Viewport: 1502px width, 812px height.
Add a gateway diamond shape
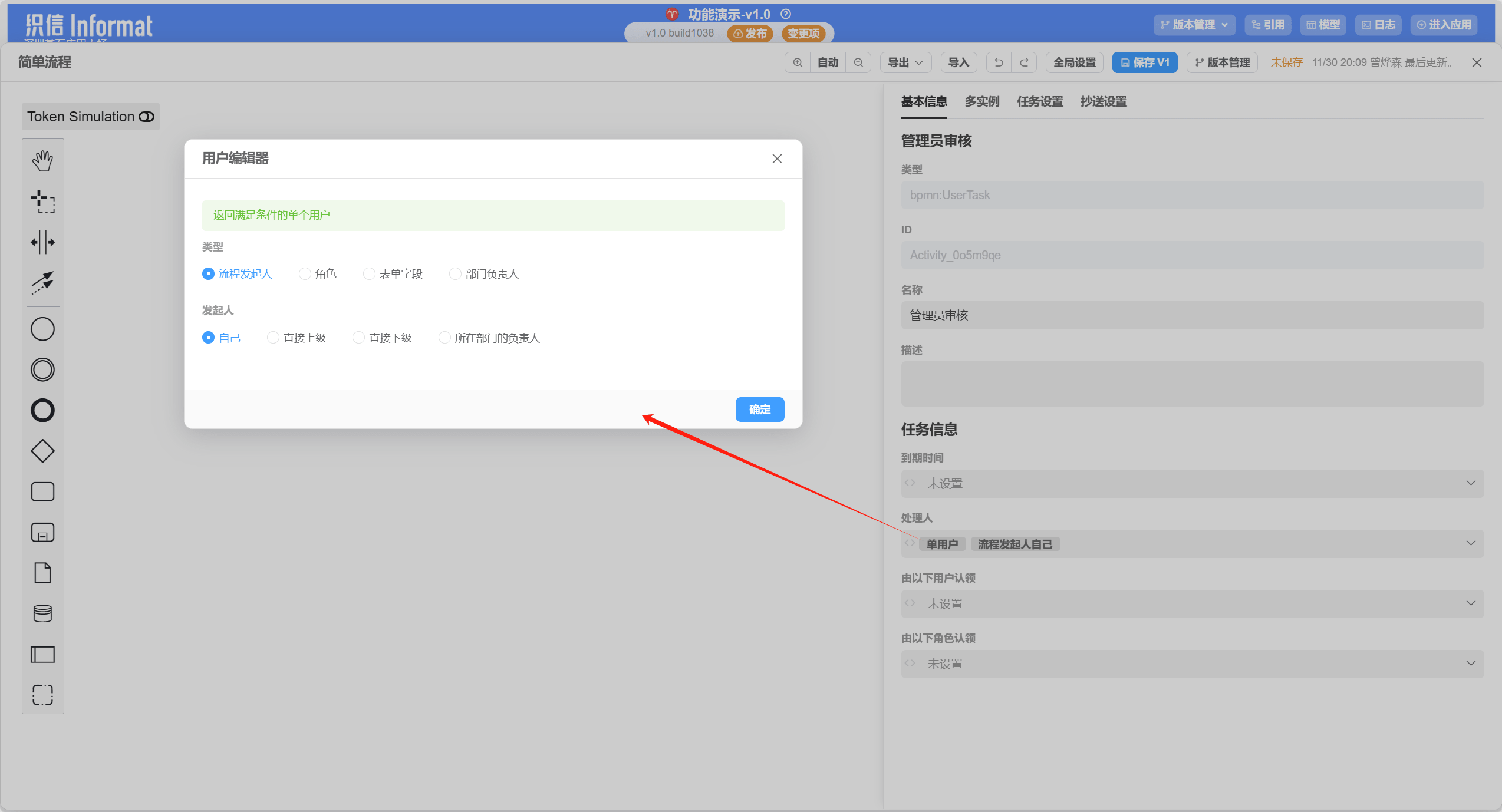pyautogui.click(x=42, y=451)
